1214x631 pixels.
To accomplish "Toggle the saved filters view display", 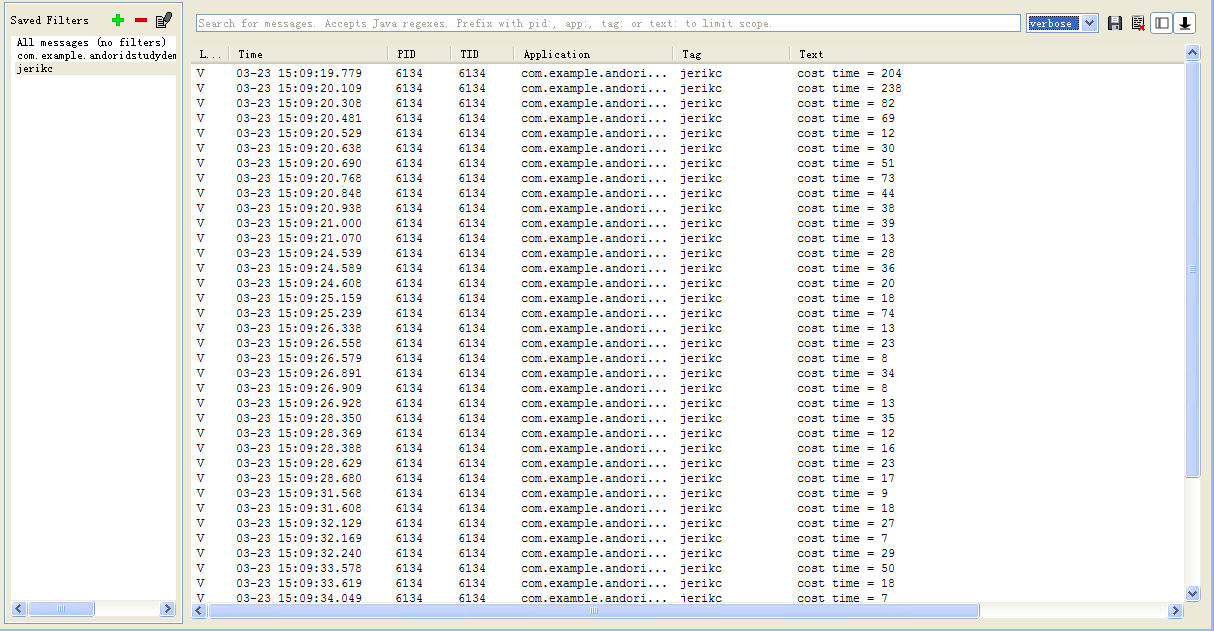I will click(1161, 23).
